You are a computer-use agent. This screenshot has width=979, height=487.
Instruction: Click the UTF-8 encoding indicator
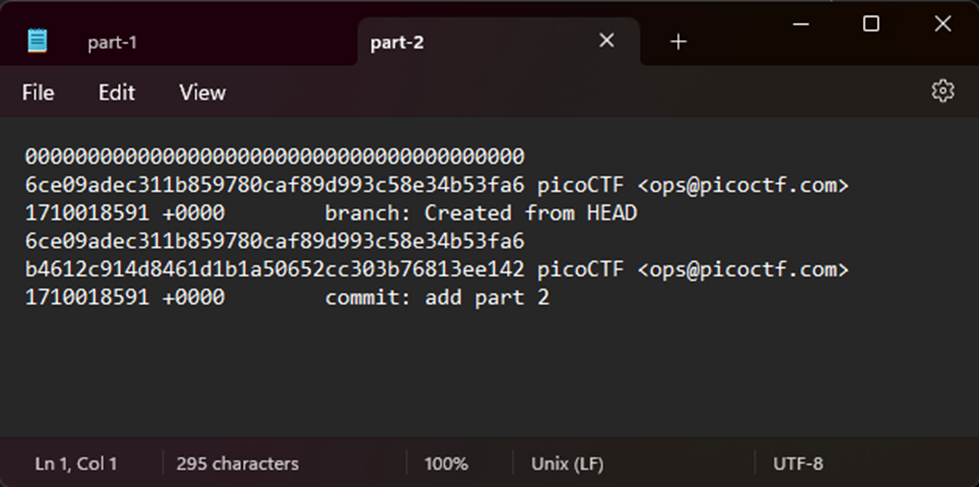798,463
